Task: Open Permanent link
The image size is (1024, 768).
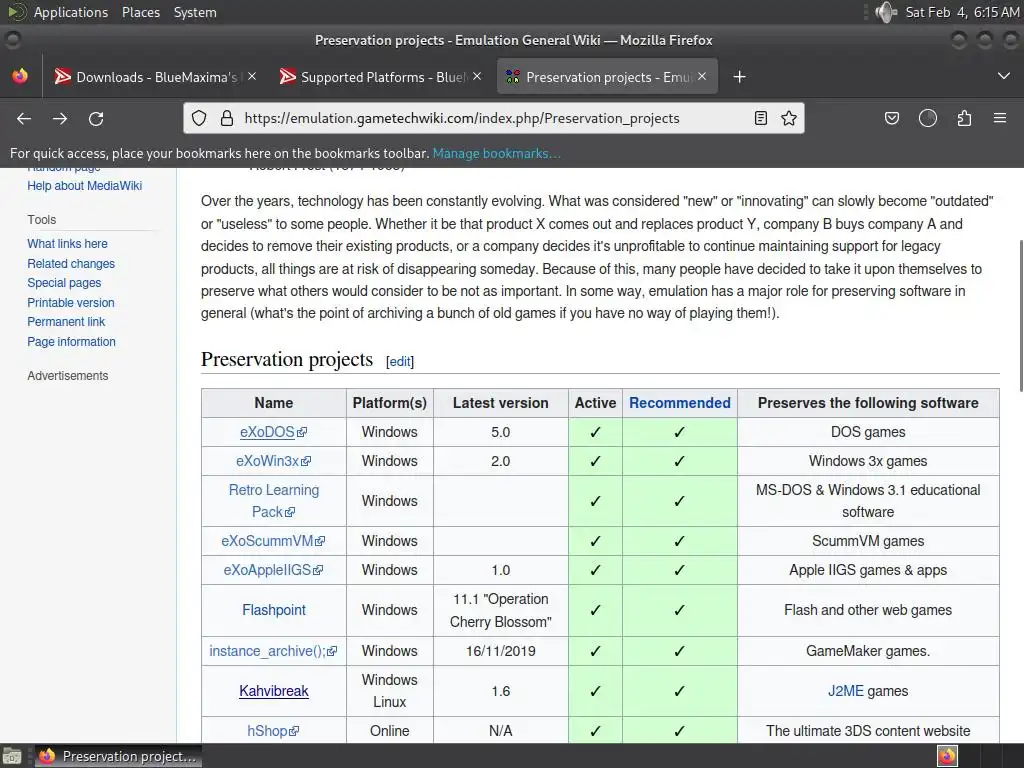Action: (66, 322)
